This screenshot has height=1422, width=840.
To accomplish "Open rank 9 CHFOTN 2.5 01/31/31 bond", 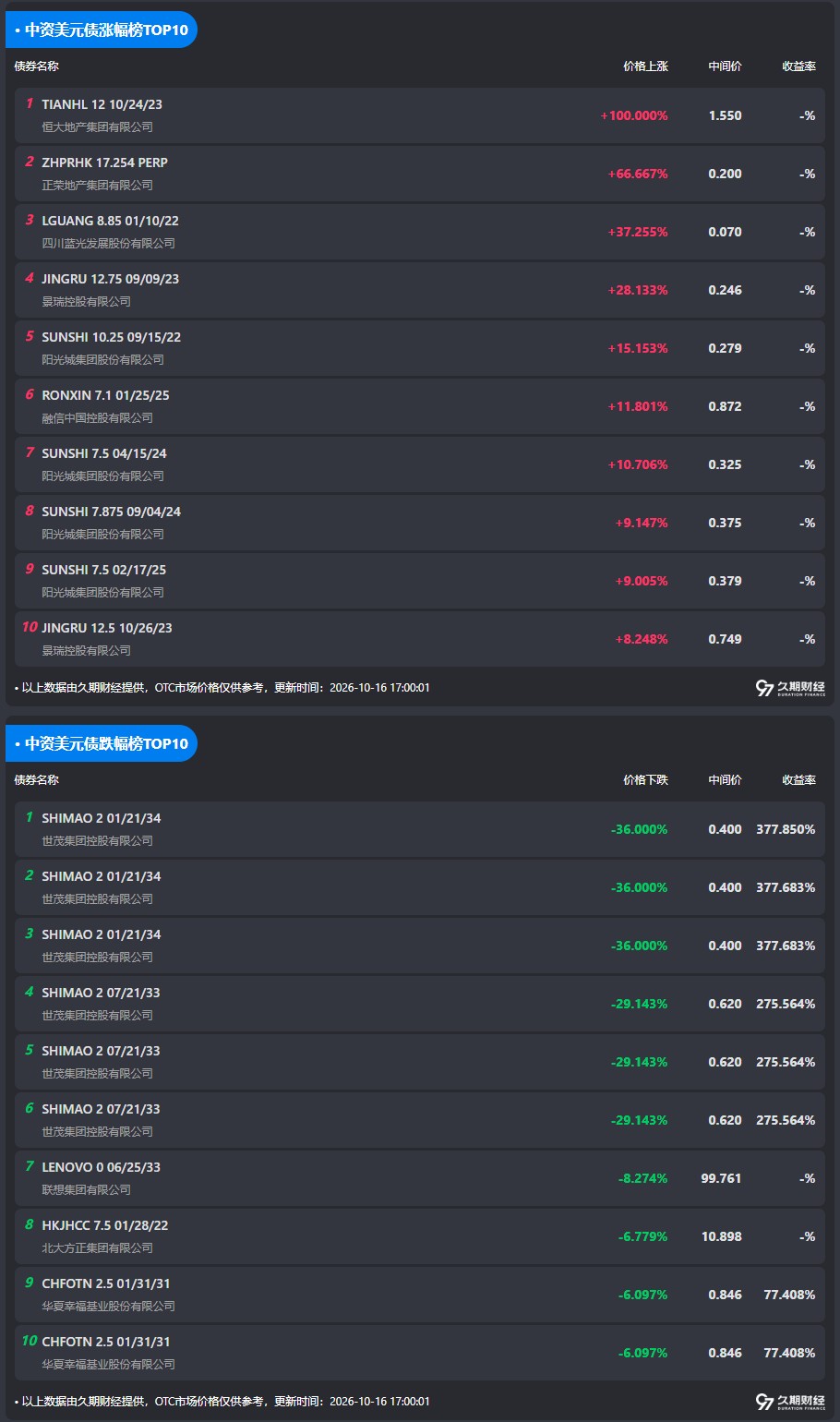I will [x=420, y=1295].
